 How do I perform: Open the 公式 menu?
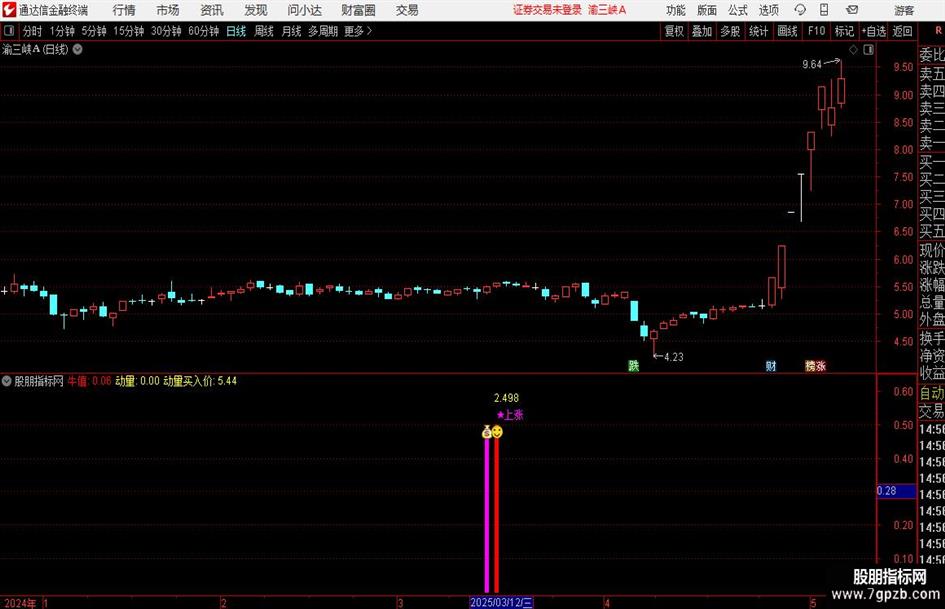738,10
